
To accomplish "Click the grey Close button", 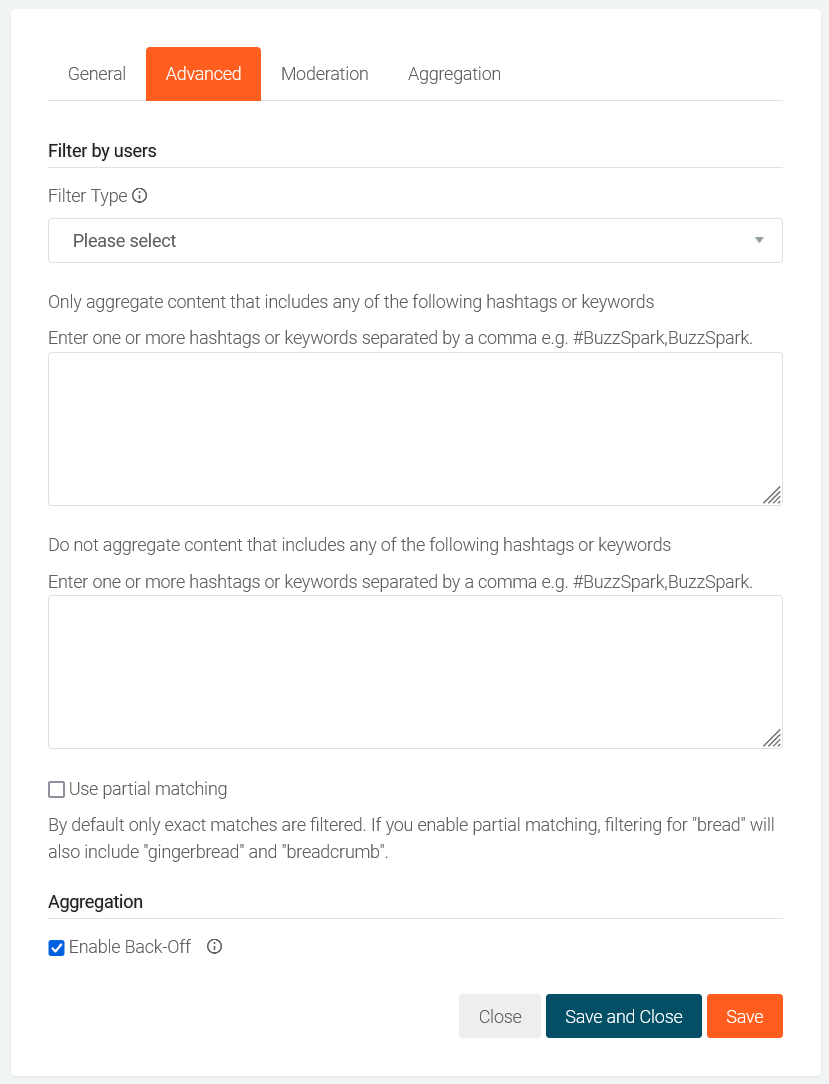I will coord(500,1017).
